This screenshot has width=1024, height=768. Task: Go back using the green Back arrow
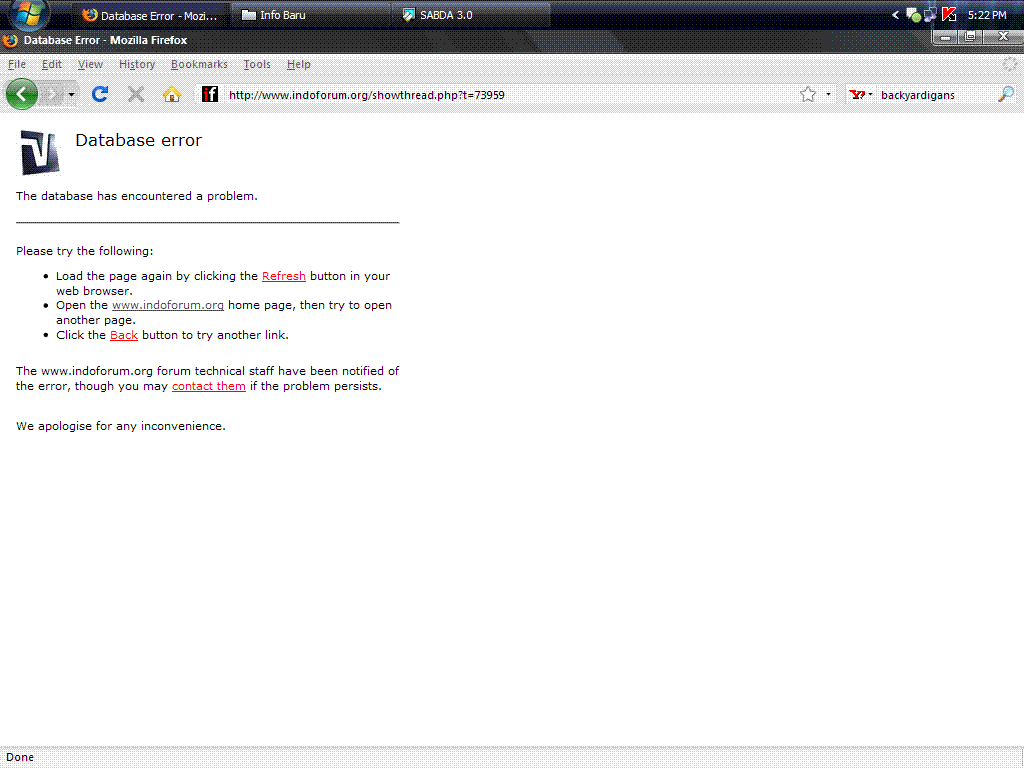(x=22, y=95)
